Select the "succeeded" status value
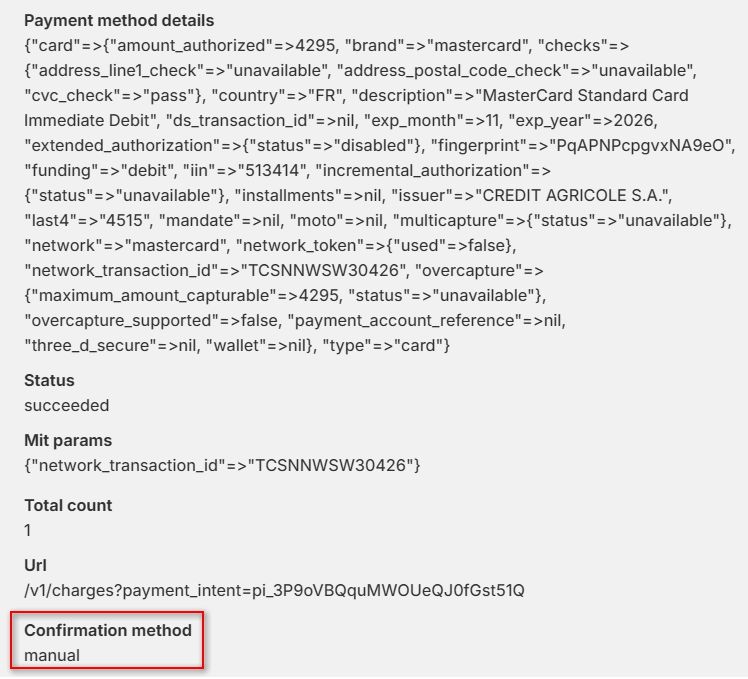748x679 pixels. click(x=67, y=405)
